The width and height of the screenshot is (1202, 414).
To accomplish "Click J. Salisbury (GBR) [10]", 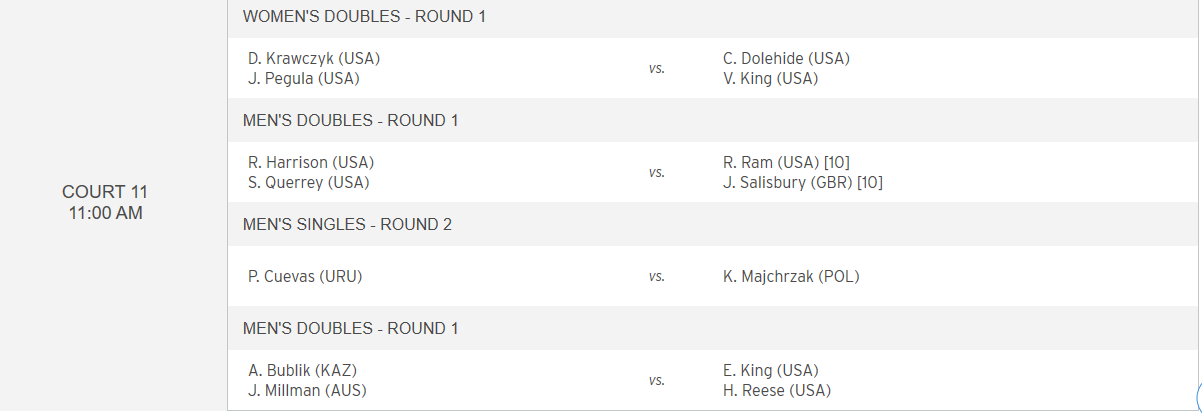I will coord(803,182).
